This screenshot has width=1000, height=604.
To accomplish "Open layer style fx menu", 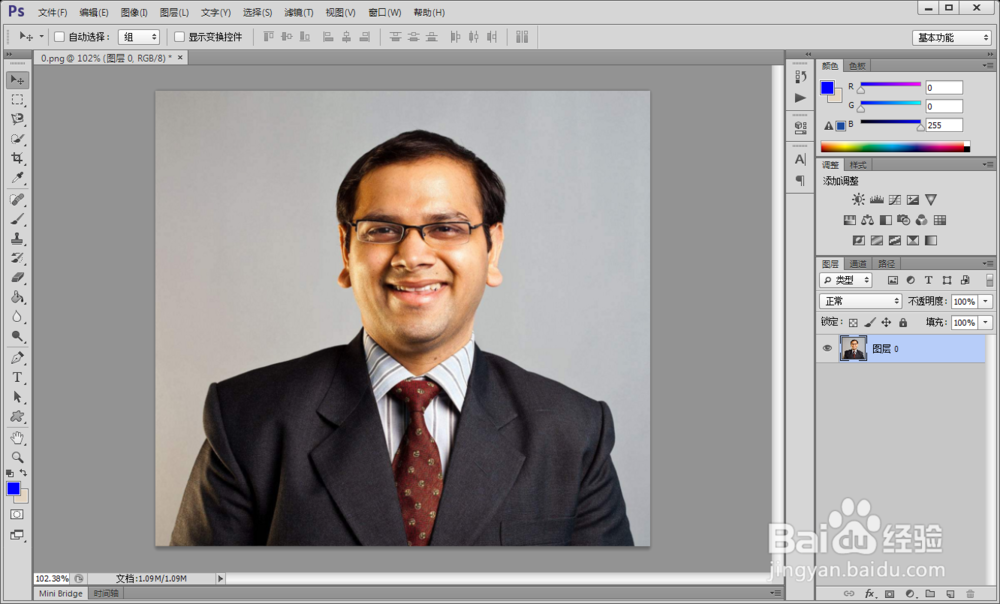I will [x=869, y=594].
